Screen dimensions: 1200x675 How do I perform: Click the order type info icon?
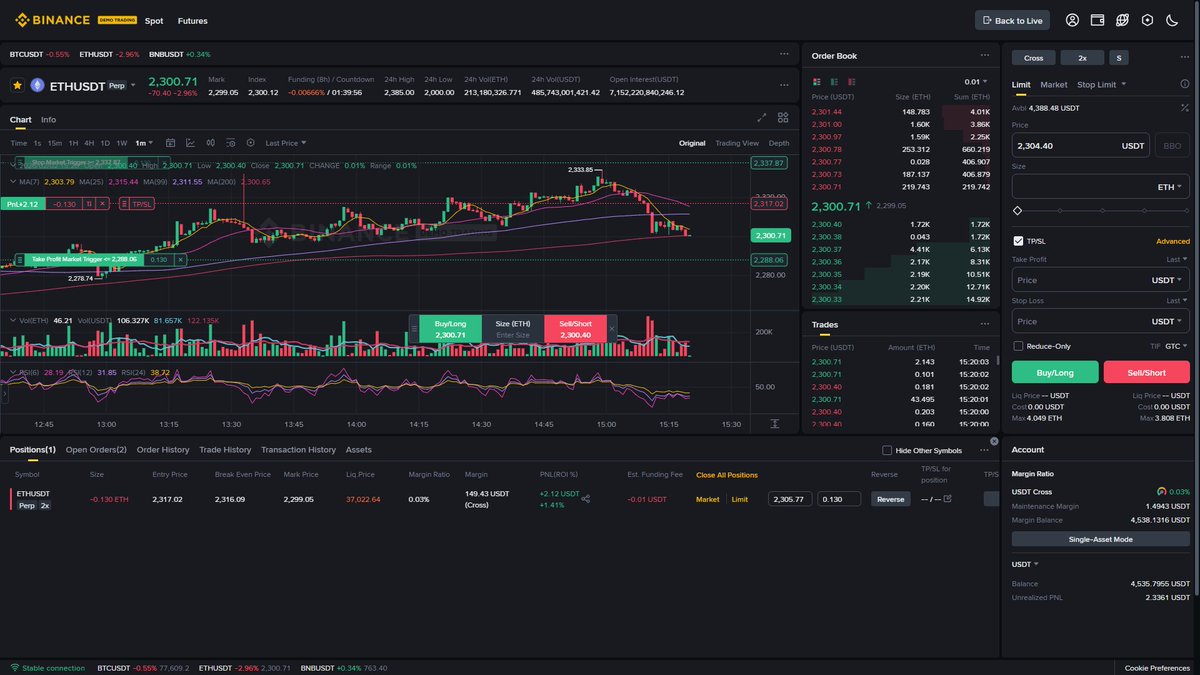click(x=1185, y=84)
